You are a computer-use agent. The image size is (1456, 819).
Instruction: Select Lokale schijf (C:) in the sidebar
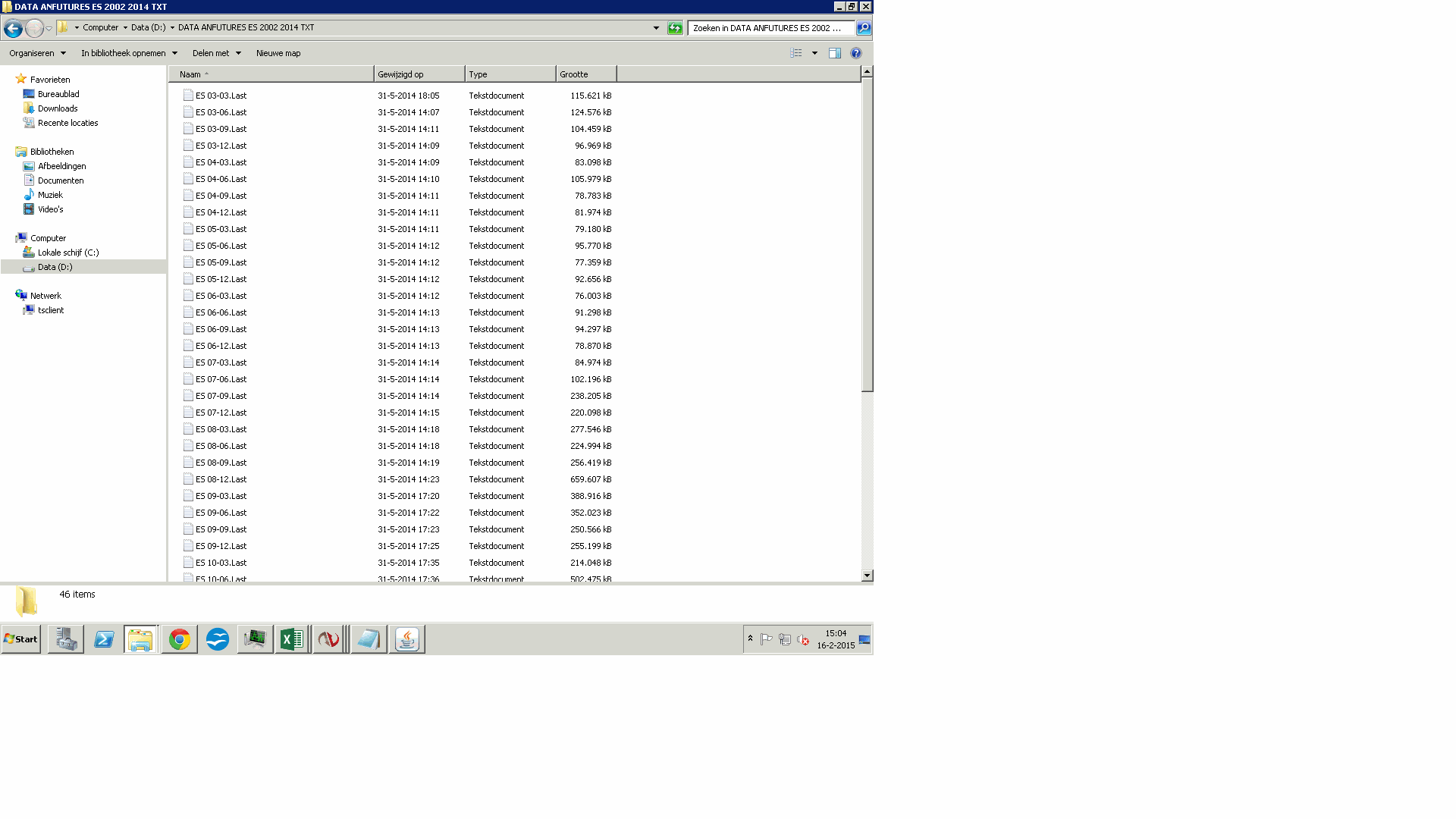click(x=68, y=253)
